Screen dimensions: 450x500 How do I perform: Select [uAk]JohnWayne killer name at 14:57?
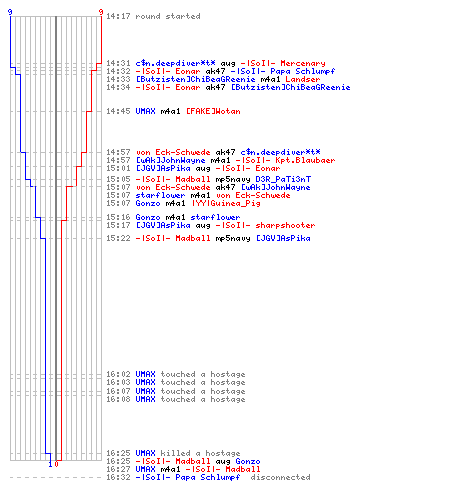pyautogui.click(x=170, y=160)
